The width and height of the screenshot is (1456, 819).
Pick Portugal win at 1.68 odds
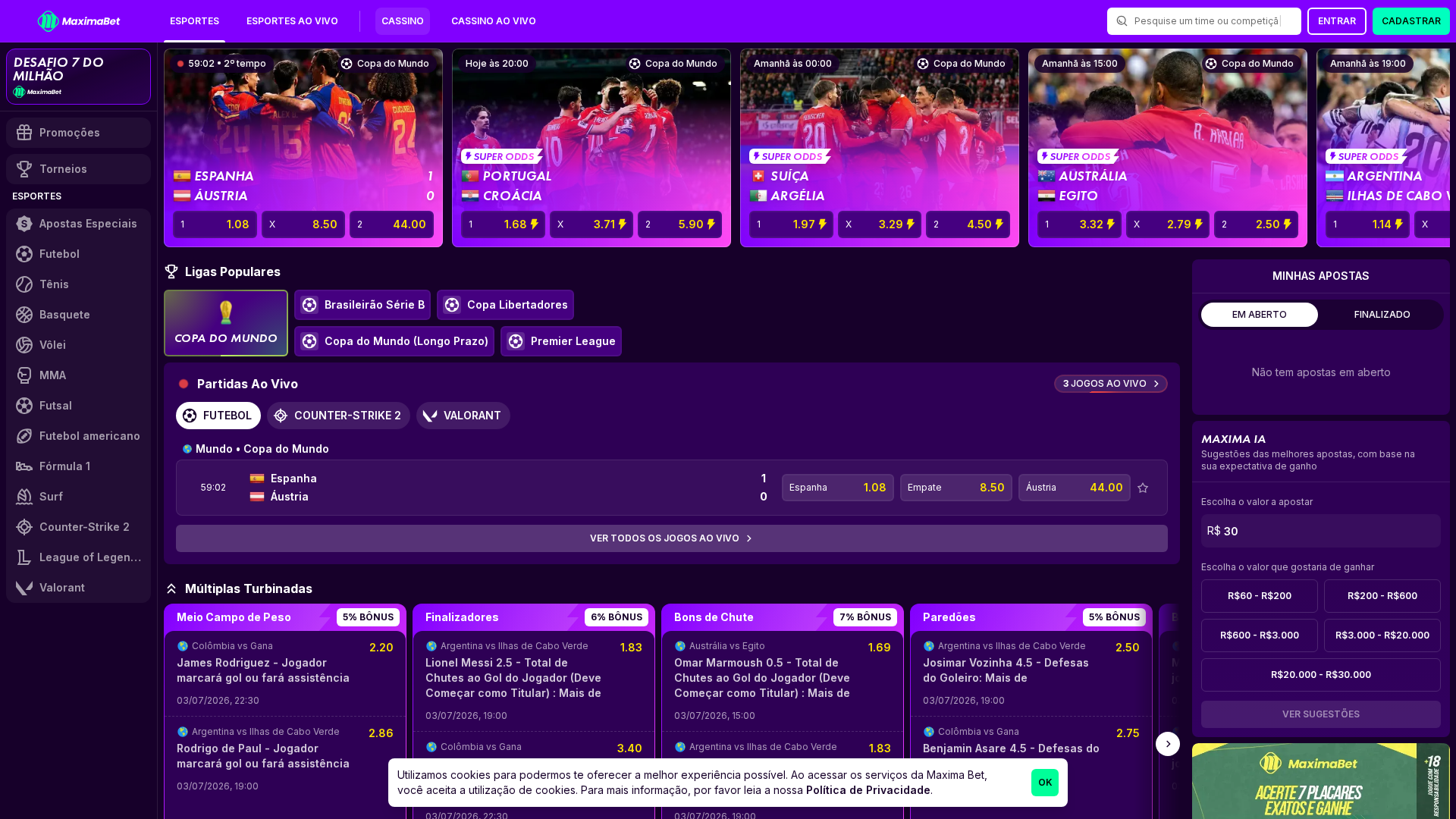coord(504,224)
